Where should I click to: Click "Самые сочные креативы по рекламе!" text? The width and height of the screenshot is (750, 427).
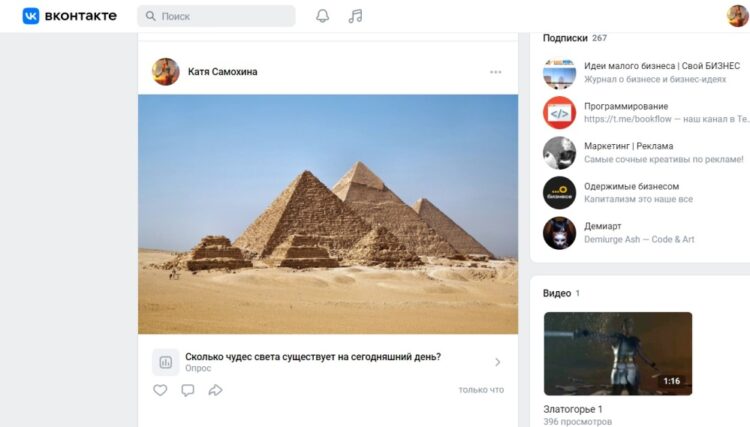663,159
